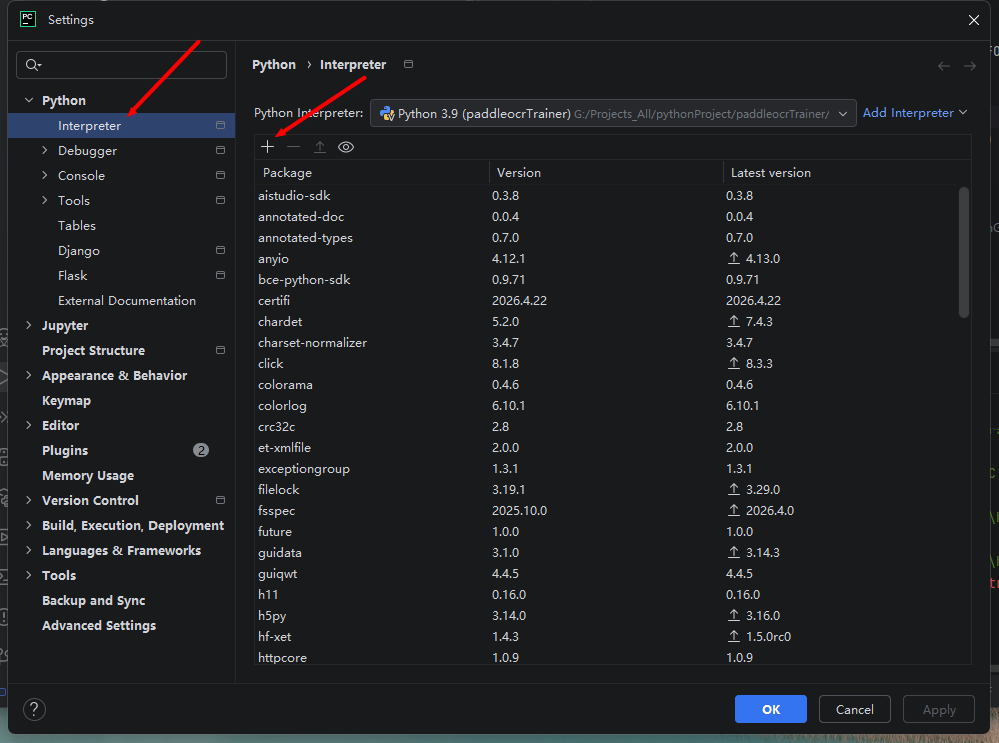Click the package list vertical scrollbar

[x=963, y=252]
